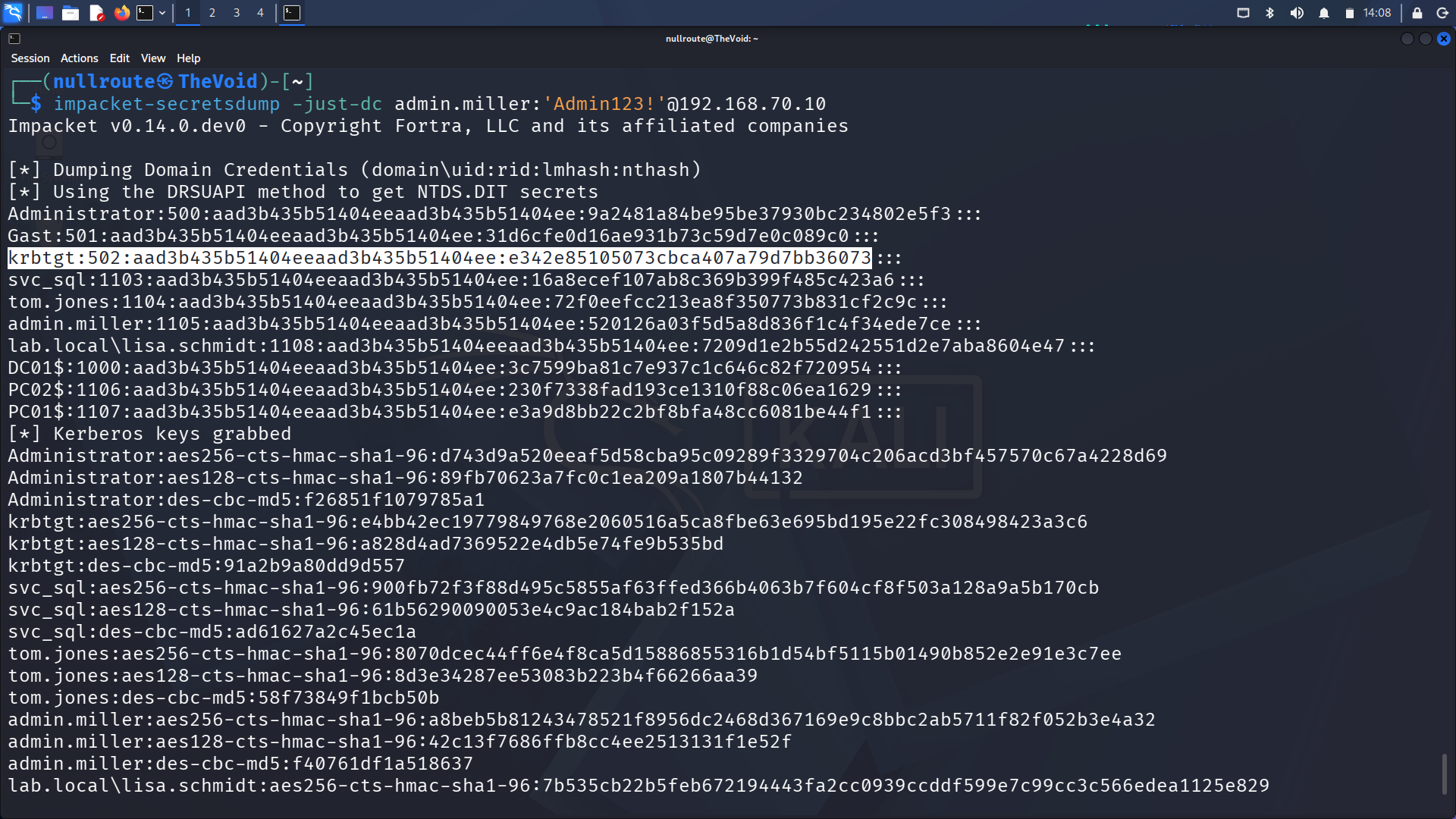
Task: Open the network status icon in the tray
Action: [1244, 13]
